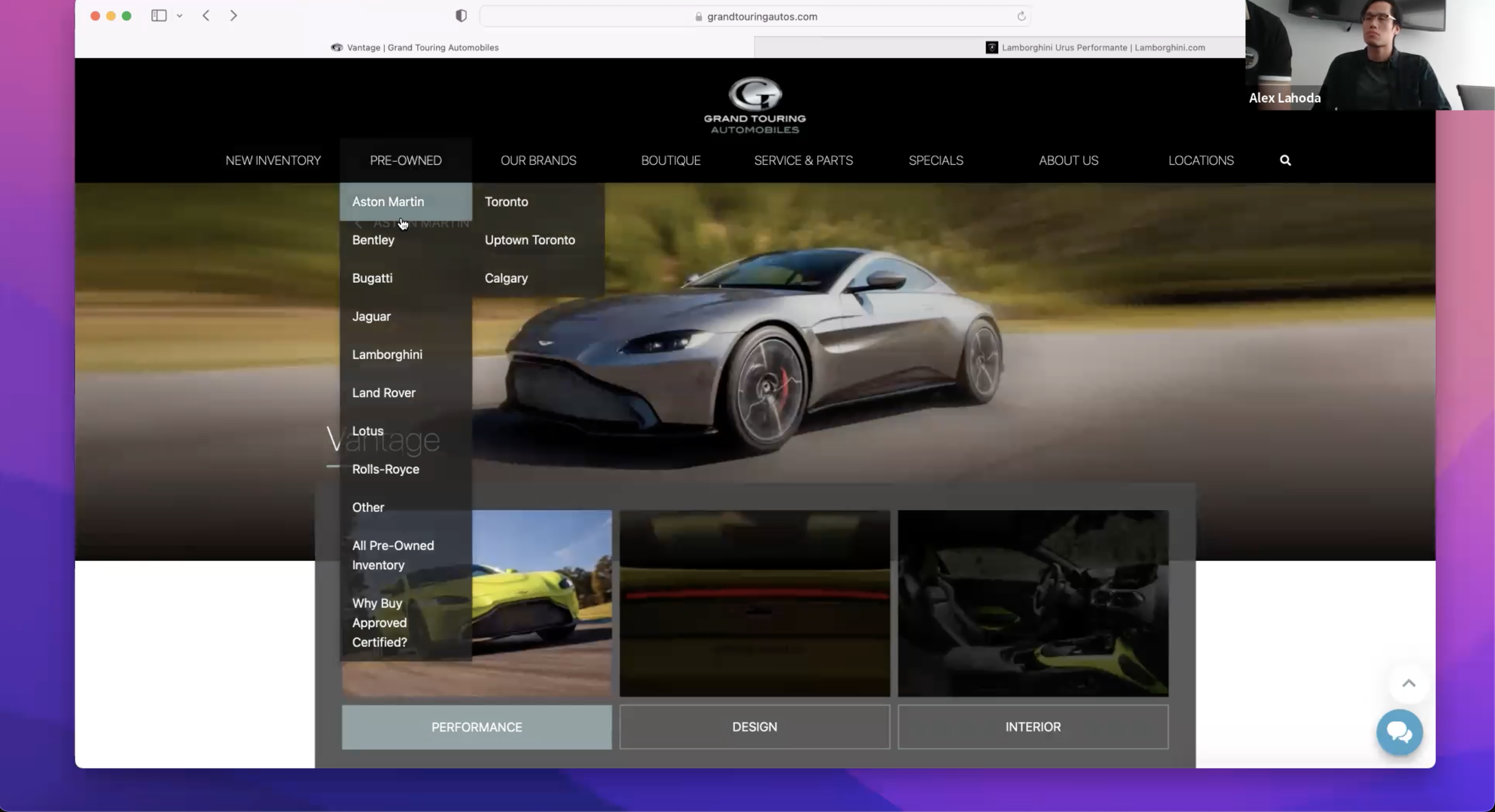Screen dimensions: 1495x812
Task: Click the address bar URL field
Action: (x=761, y=17)
